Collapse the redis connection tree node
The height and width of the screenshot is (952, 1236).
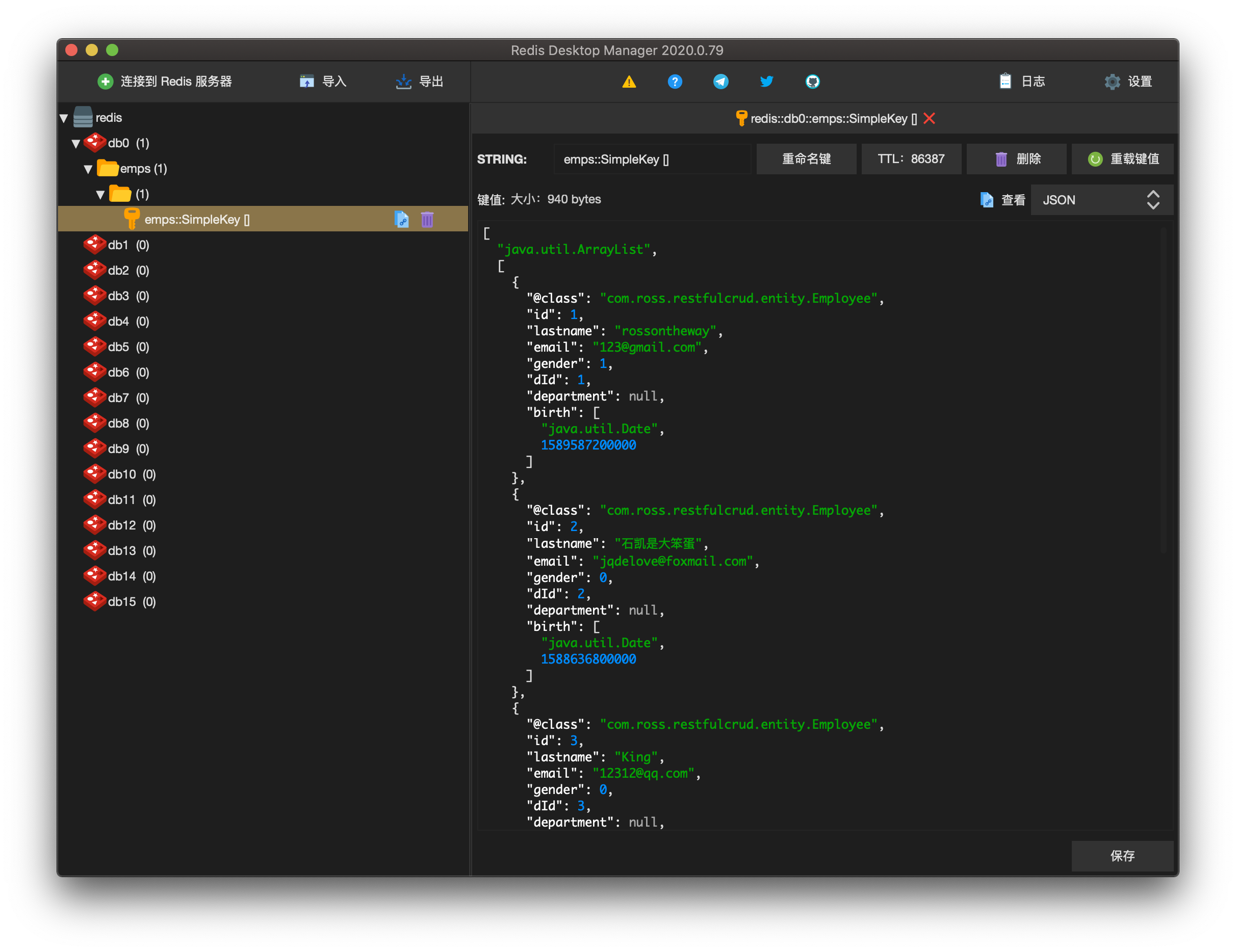point(63,118)
